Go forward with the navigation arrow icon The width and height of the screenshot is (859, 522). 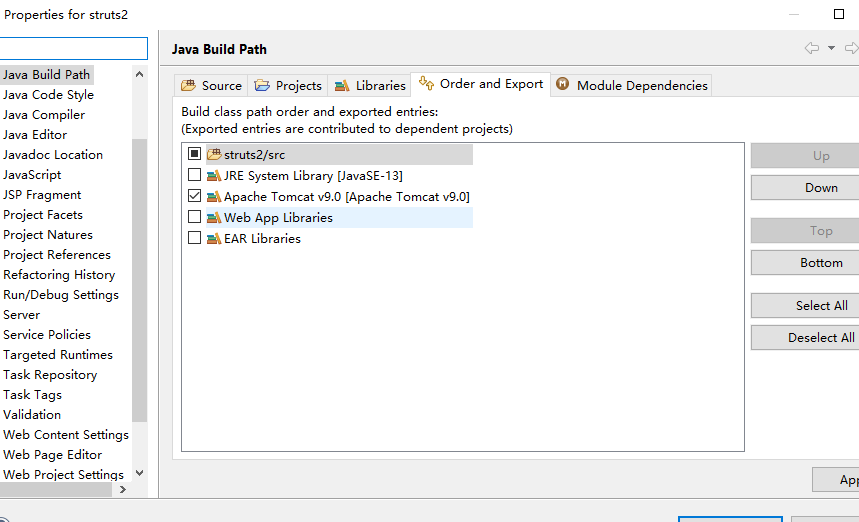[x=851, y=48]
